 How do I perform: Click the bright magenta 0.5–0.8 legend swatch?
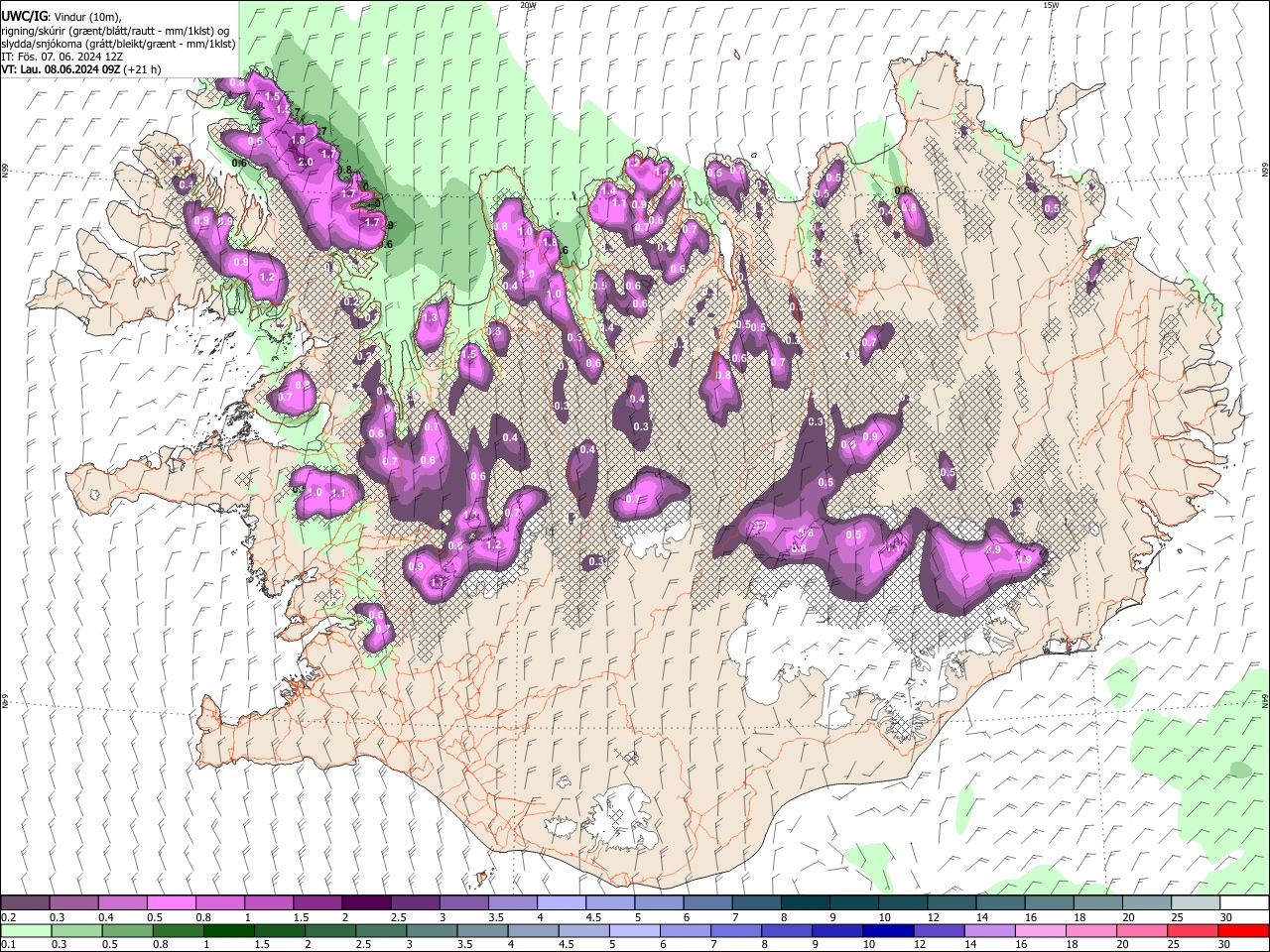(171, 903)
